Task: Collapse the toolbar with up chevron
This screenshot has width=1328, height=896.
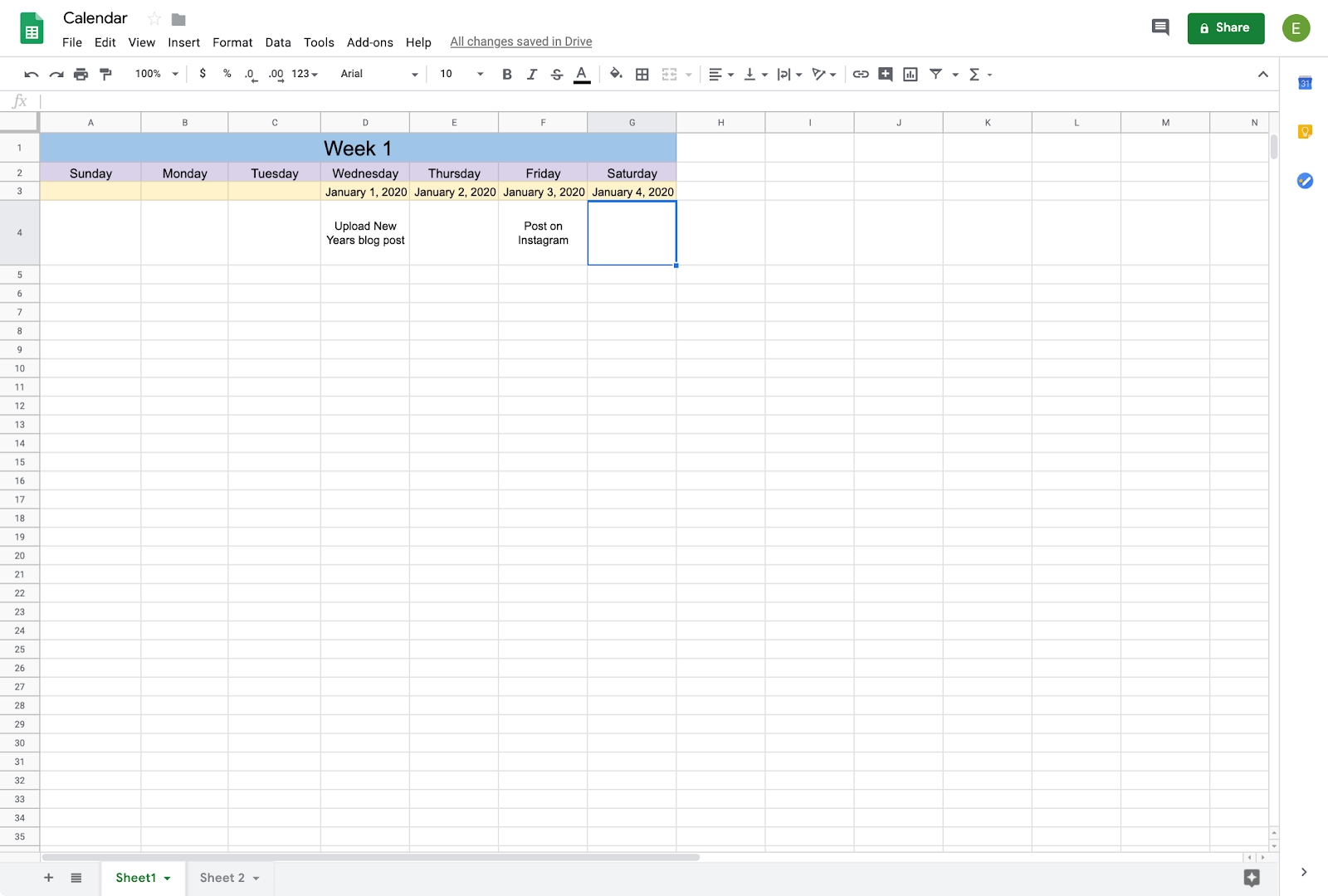Action: [x=1262, y=75]
